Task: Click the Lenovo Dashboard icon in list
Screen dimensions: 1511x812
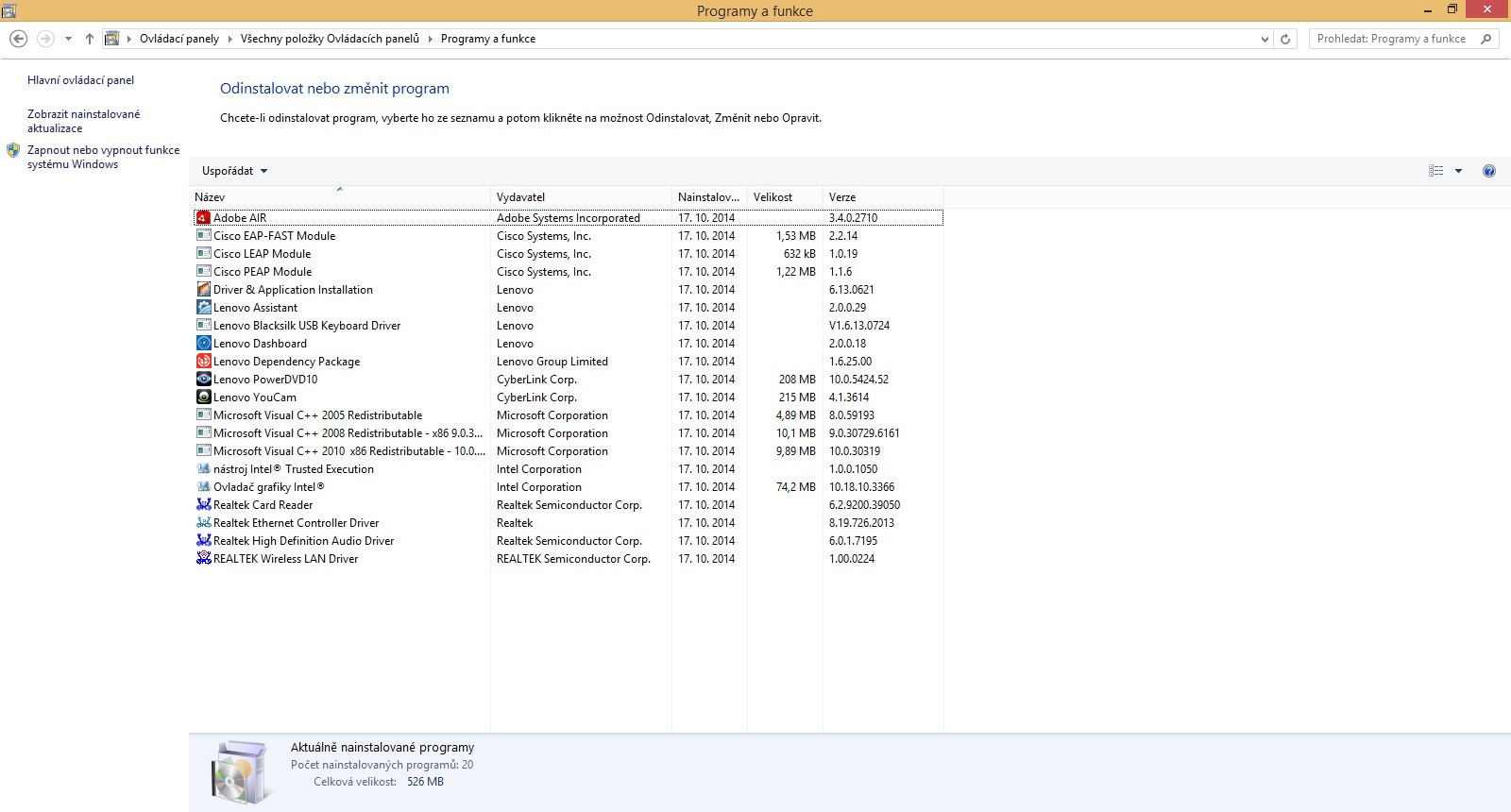Action: click(203, 344)
